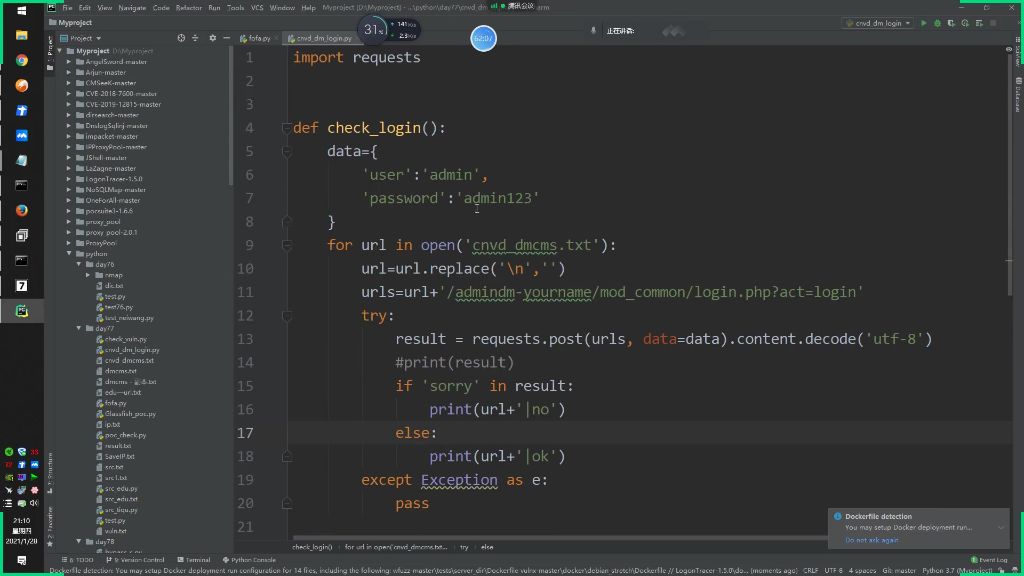
Task: Run with coverage icon
Action: point(951,23)
